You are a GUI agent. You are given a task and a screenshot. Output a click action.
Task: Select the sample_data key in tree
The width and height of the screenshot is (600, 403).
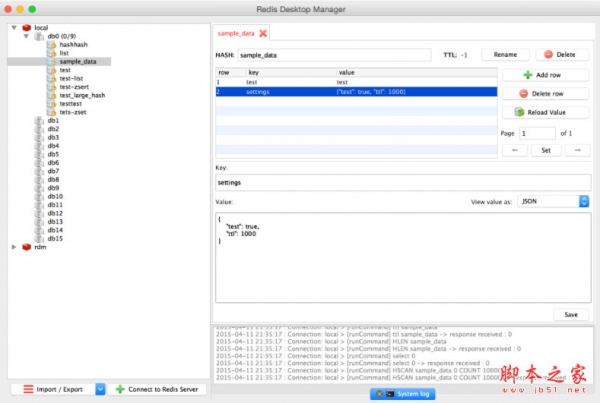[x=78, y=62]
